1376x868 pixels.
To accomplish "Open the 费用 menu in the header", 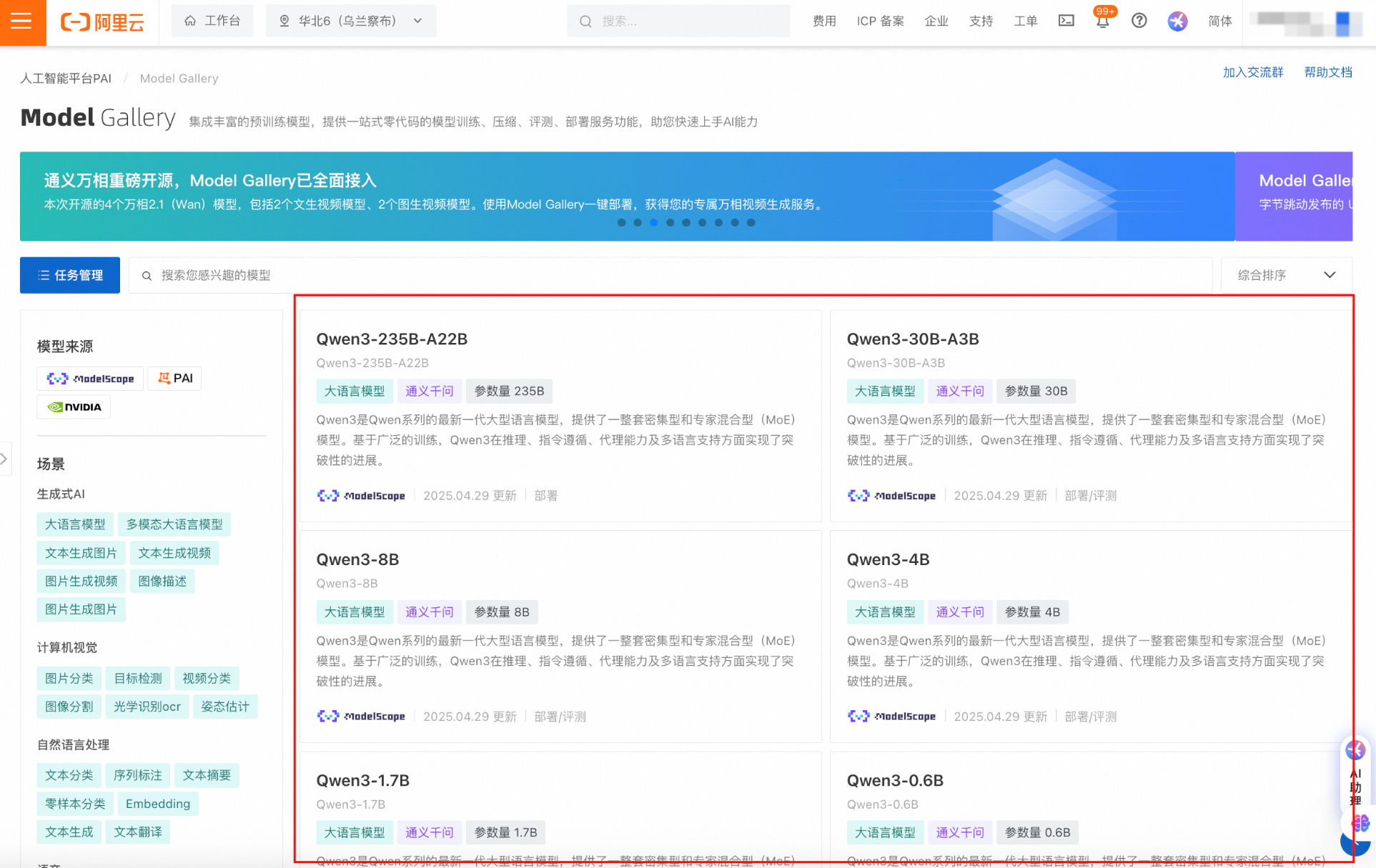I will (x=823, y=21).
